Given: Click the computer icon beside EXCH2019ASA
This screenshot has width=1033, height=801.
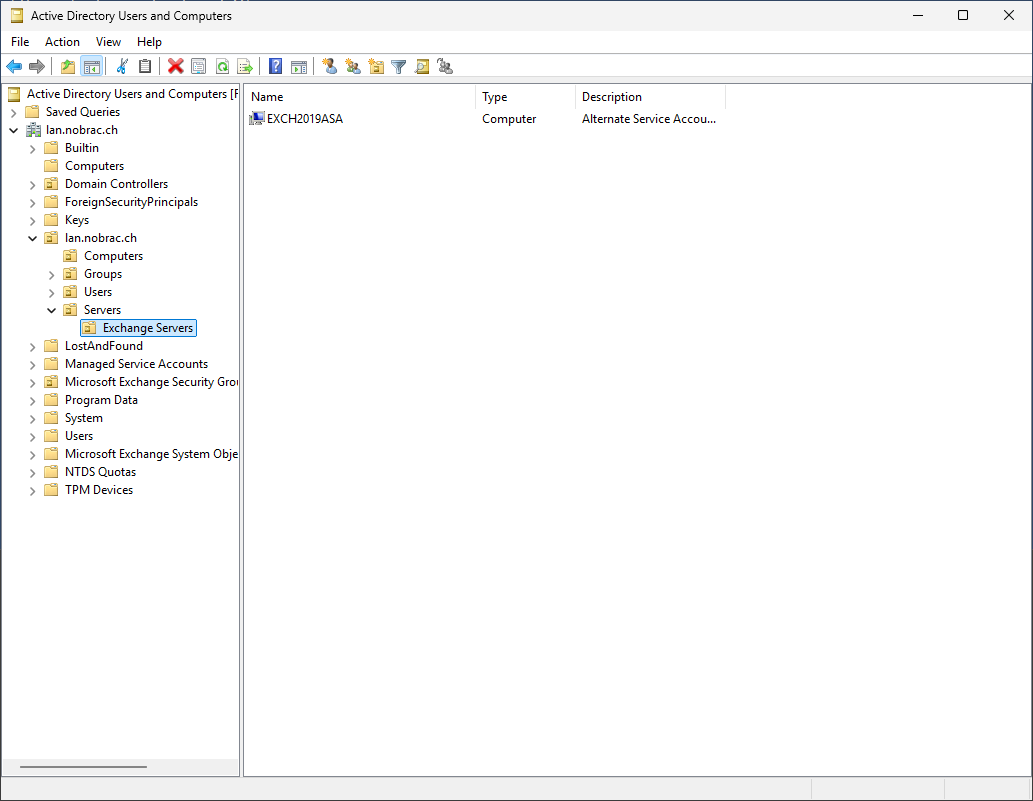Looking at the screenshot, I should coord(256,119).
